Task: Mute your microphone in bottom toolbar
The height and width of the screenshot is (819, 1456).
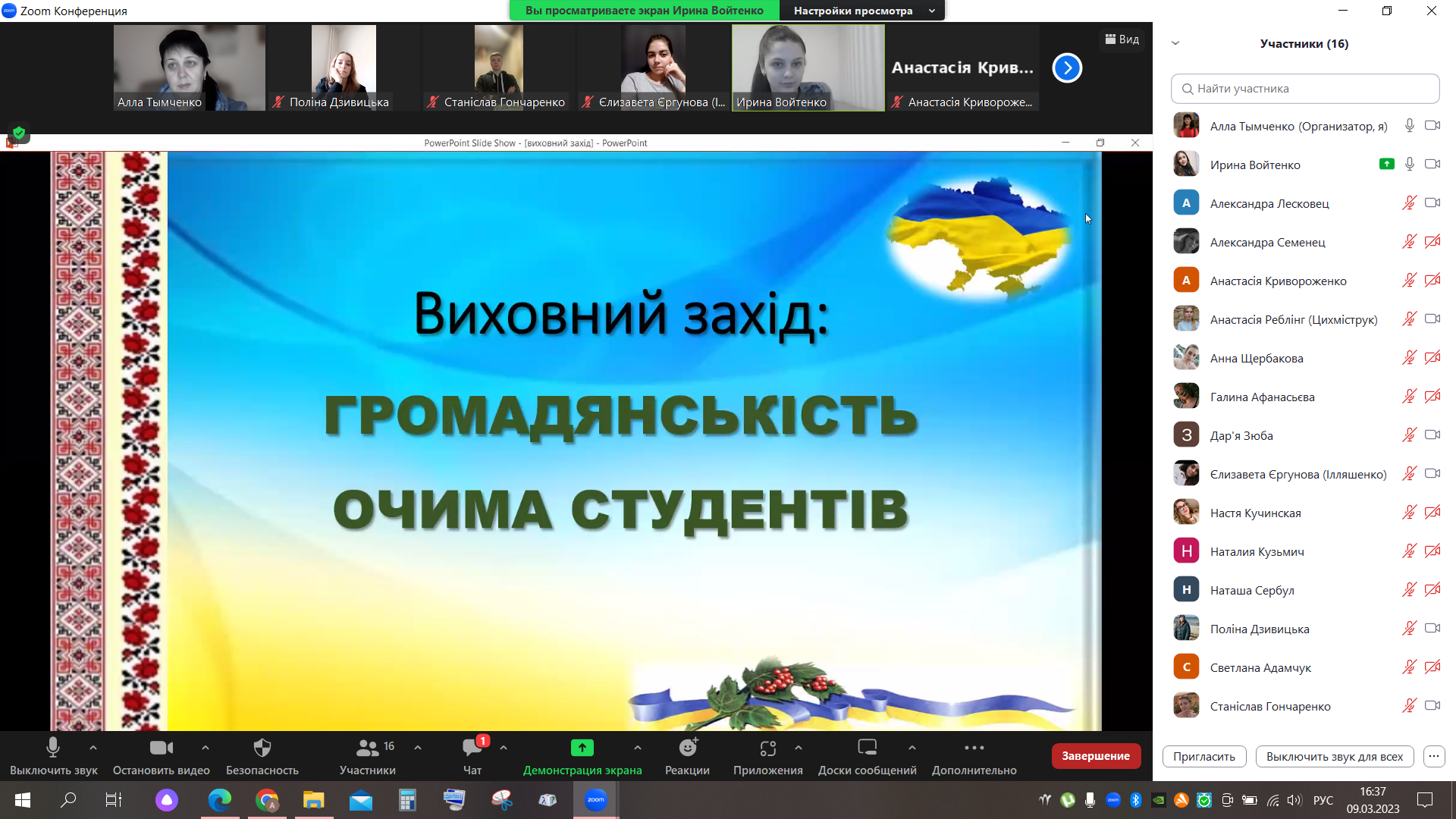Action: coord(53,748)
